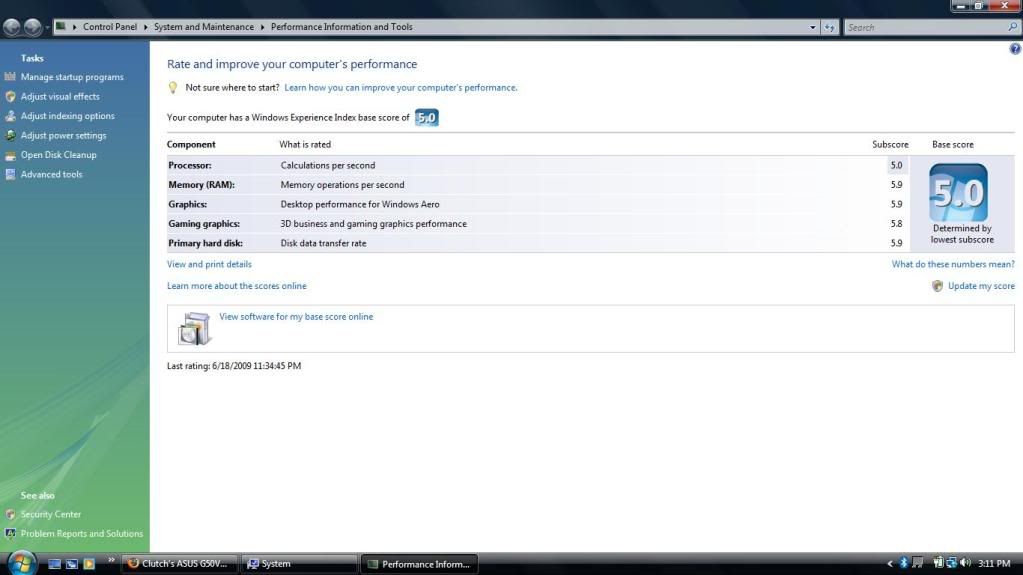This screenshot has width=1023, height=575.
Task: Expand chevron before Control Panel breadcrumb
Action: point(74,27)
